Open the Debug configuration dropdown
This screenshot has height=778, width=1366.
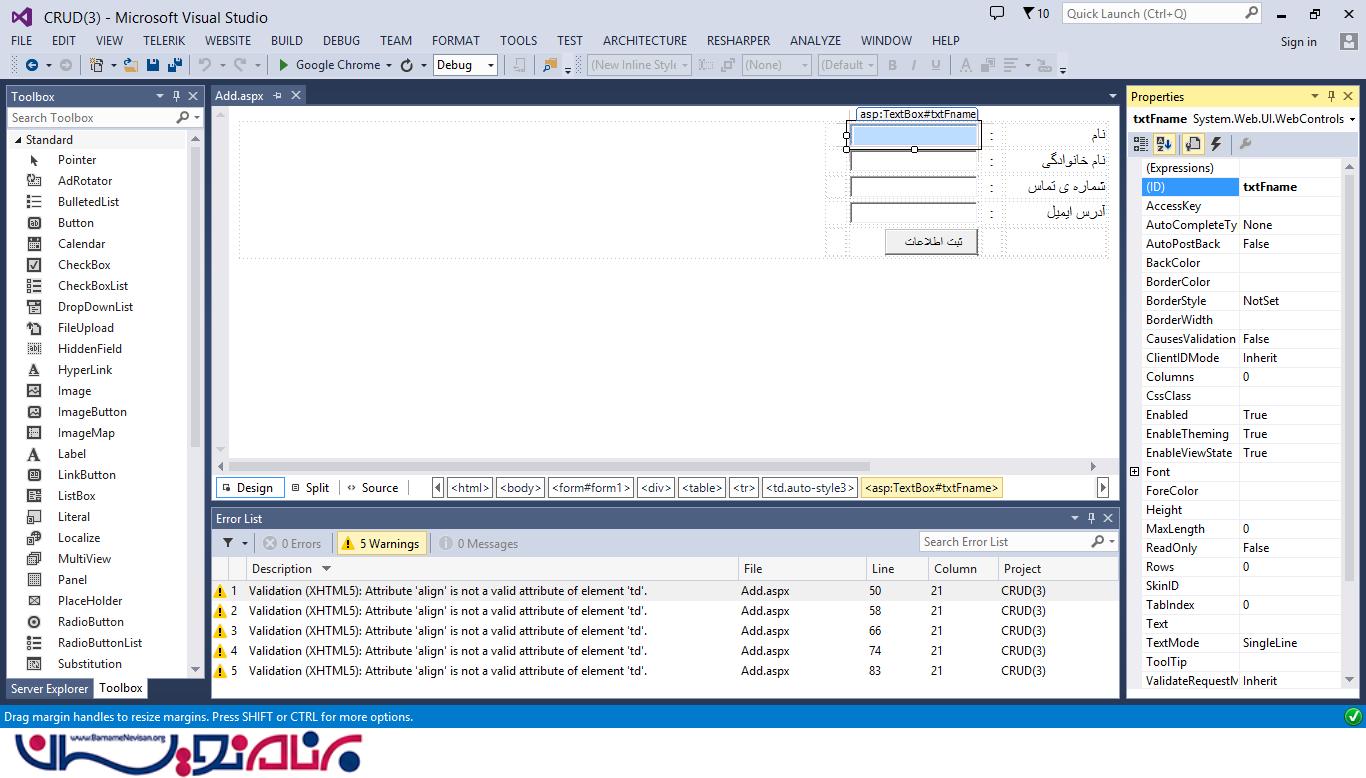(x=465, y=65)
